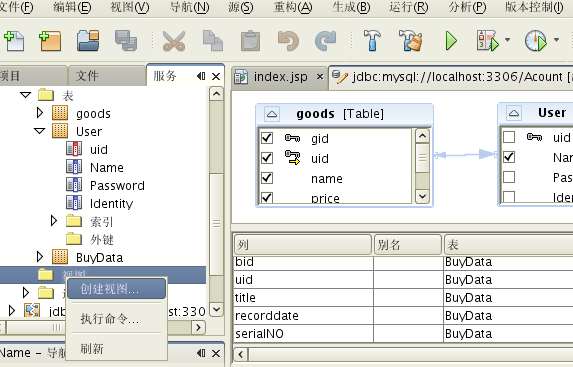573x367 pixels.
Task: Click the Undo arrow icon
Action: point(288,41)
